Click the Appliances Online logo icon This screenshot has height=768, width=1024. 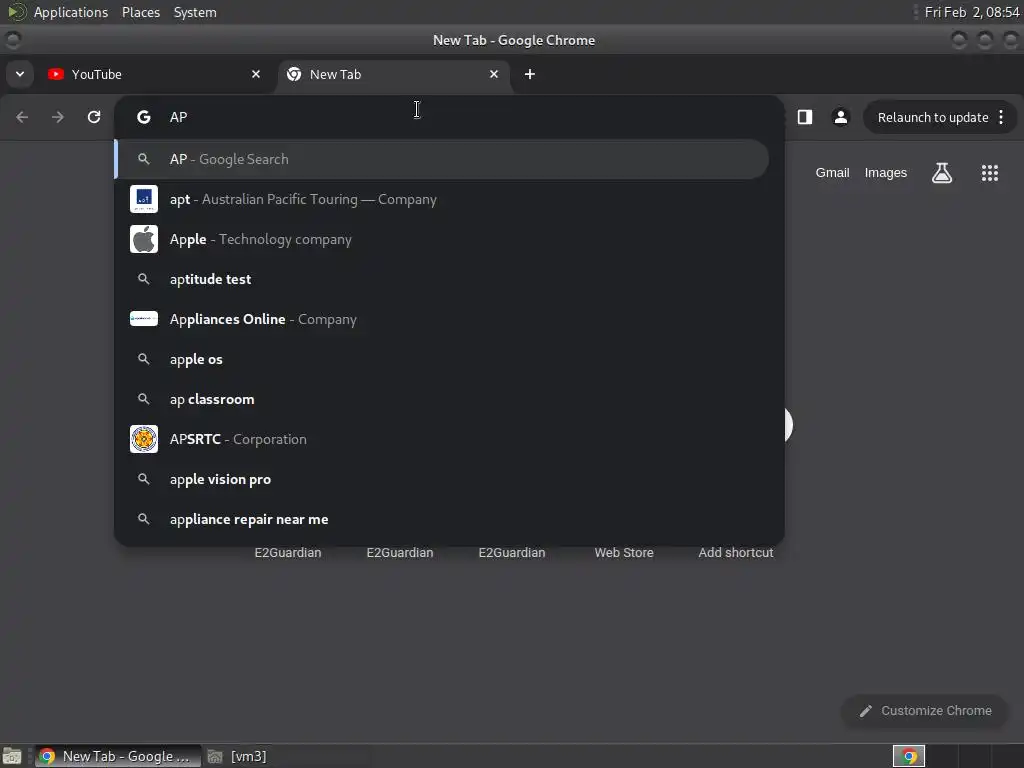[x=144, y=319]
